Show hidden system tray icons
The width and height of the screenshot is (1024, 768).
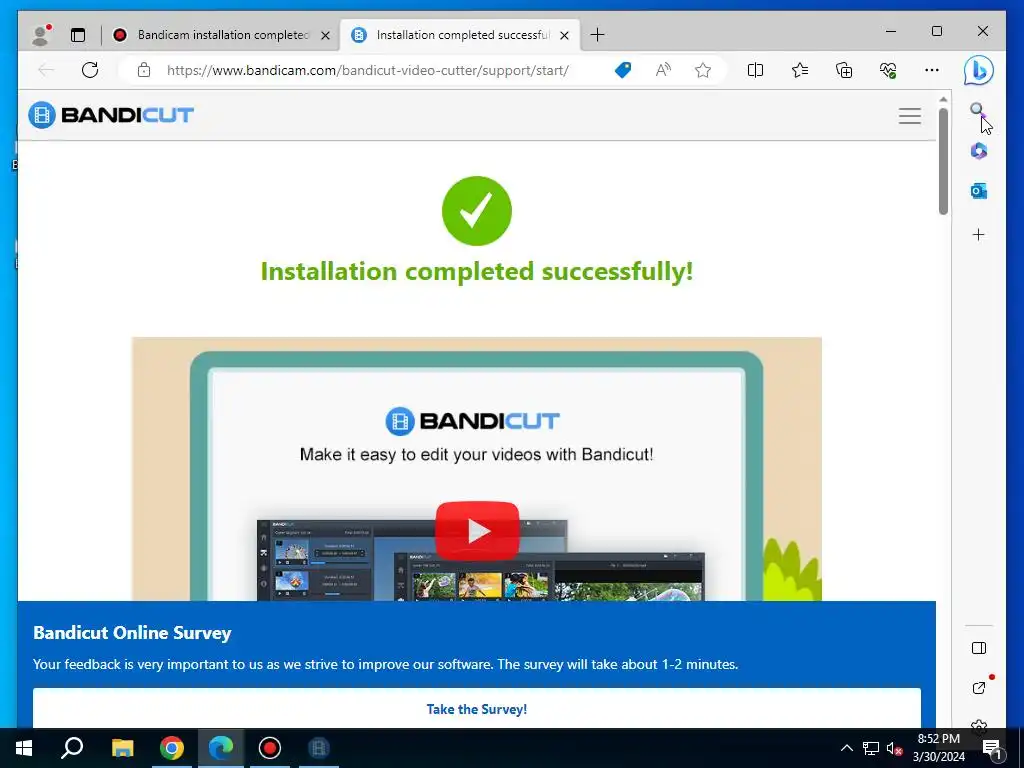pyautogui.click(x=846, y=748)
